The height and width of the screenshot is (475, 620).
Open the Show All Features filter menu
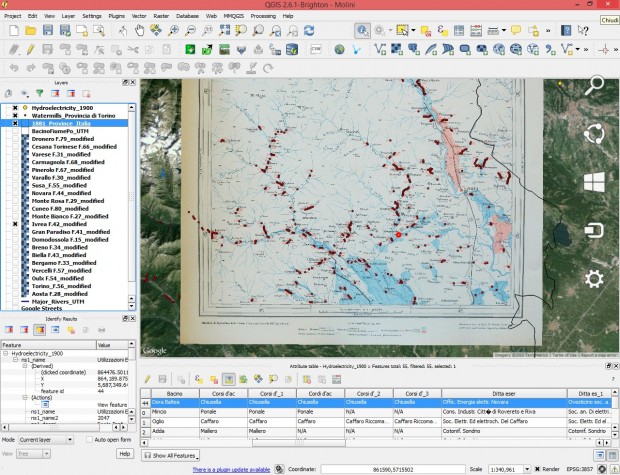(x=170, y=456)
